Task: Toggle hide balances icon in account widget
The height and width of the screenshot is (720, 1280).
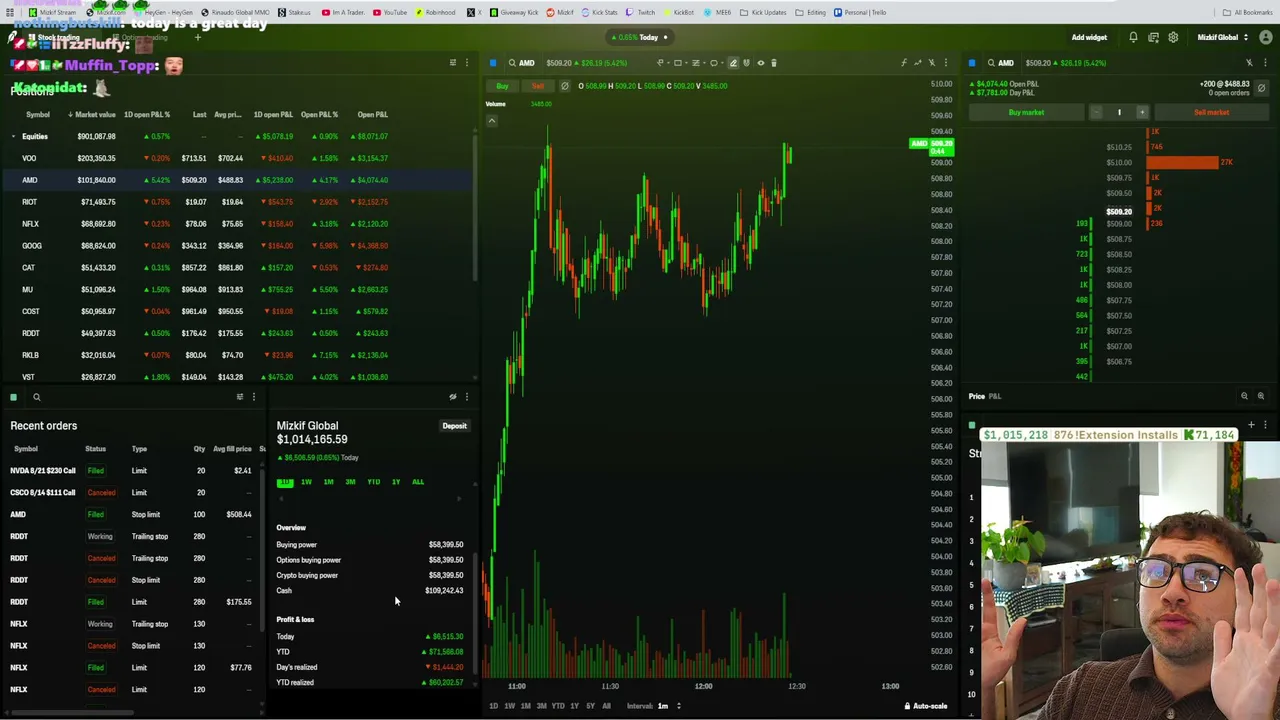Action: (452, 397)
